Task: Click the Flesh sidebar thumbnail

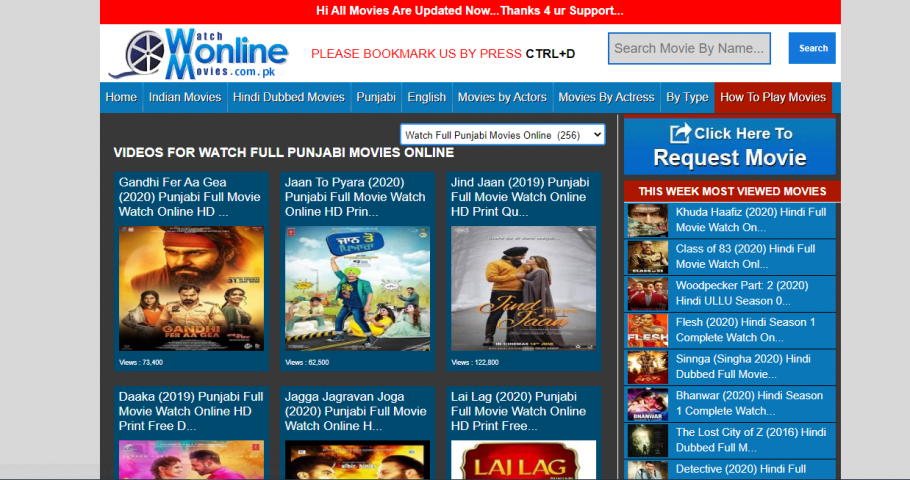Action: (648, 330)
